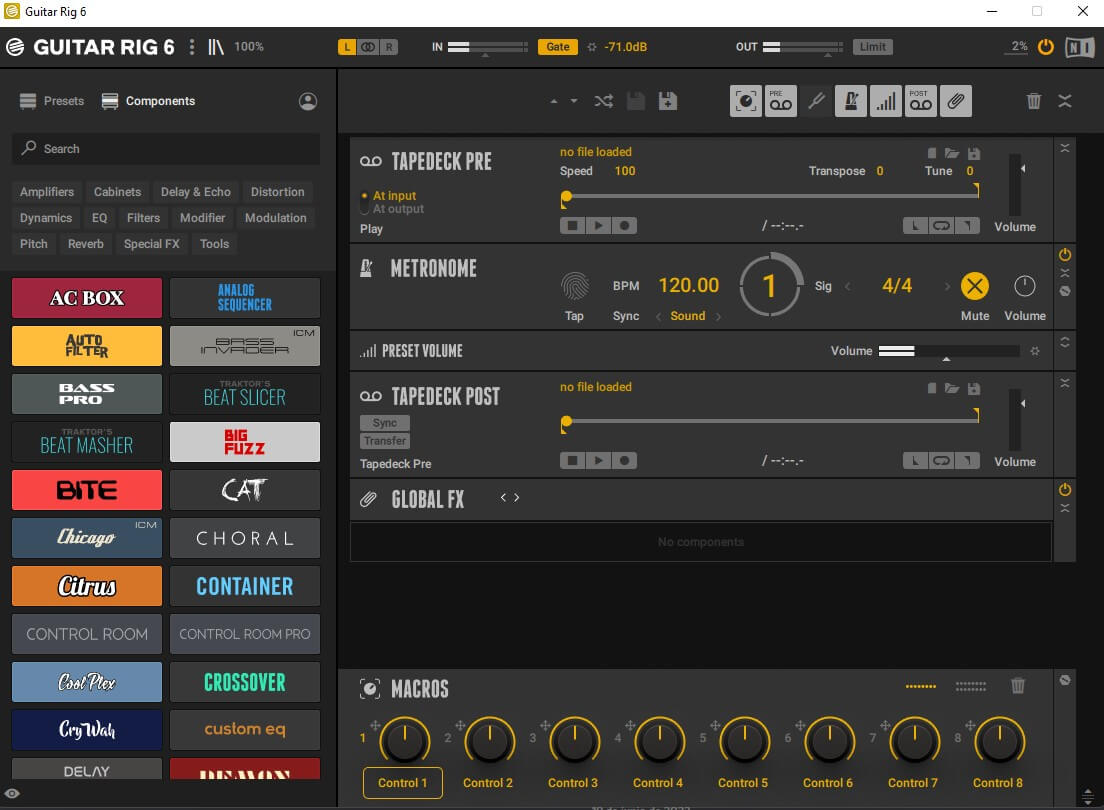Screen dimensions: 1104x810
Task: Toggle Preset Volume in the toolbar
Action: (886, 101)
